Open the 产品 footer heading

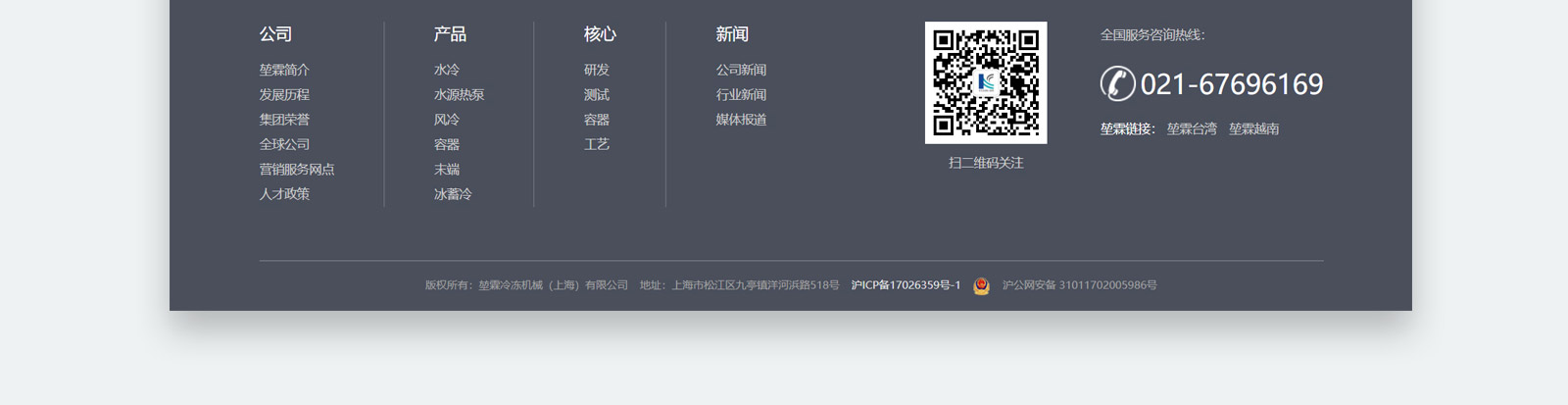(450, 34)
